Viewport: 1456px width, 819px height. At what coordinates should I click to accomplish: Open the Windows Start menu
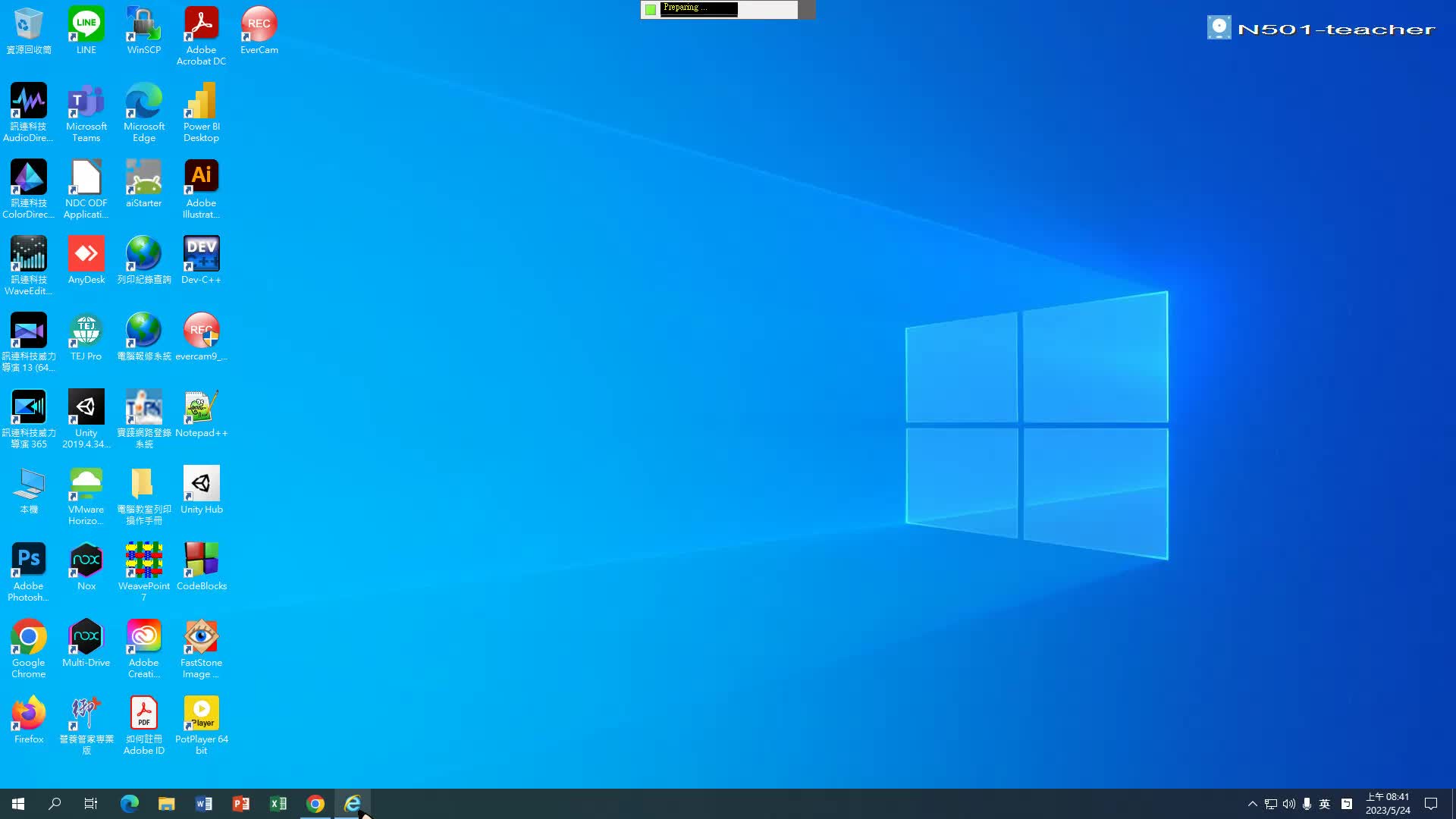18,804
